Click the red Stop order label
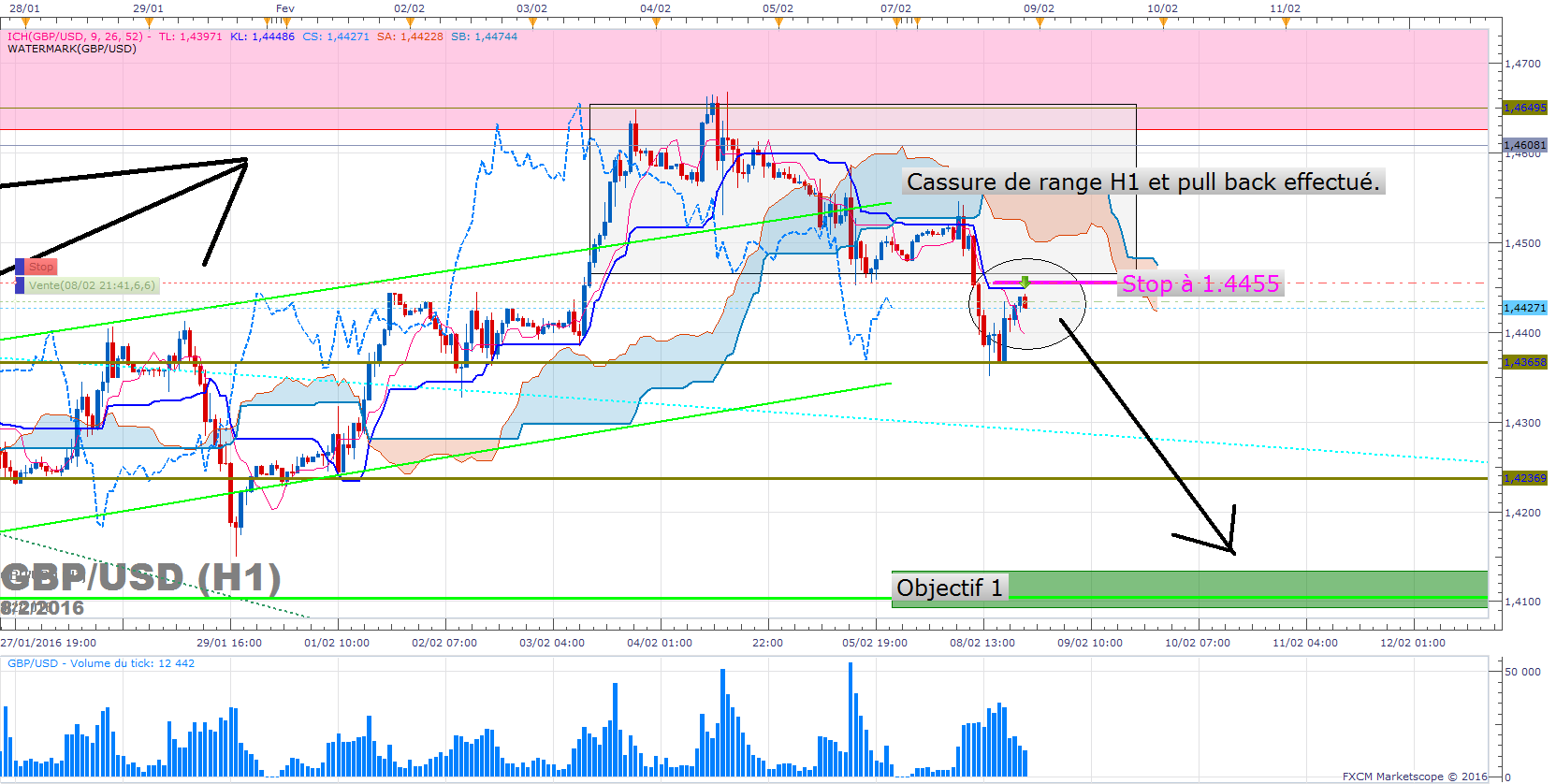The height and width of the screenshot is (784, 1556). tap(41, 267)
